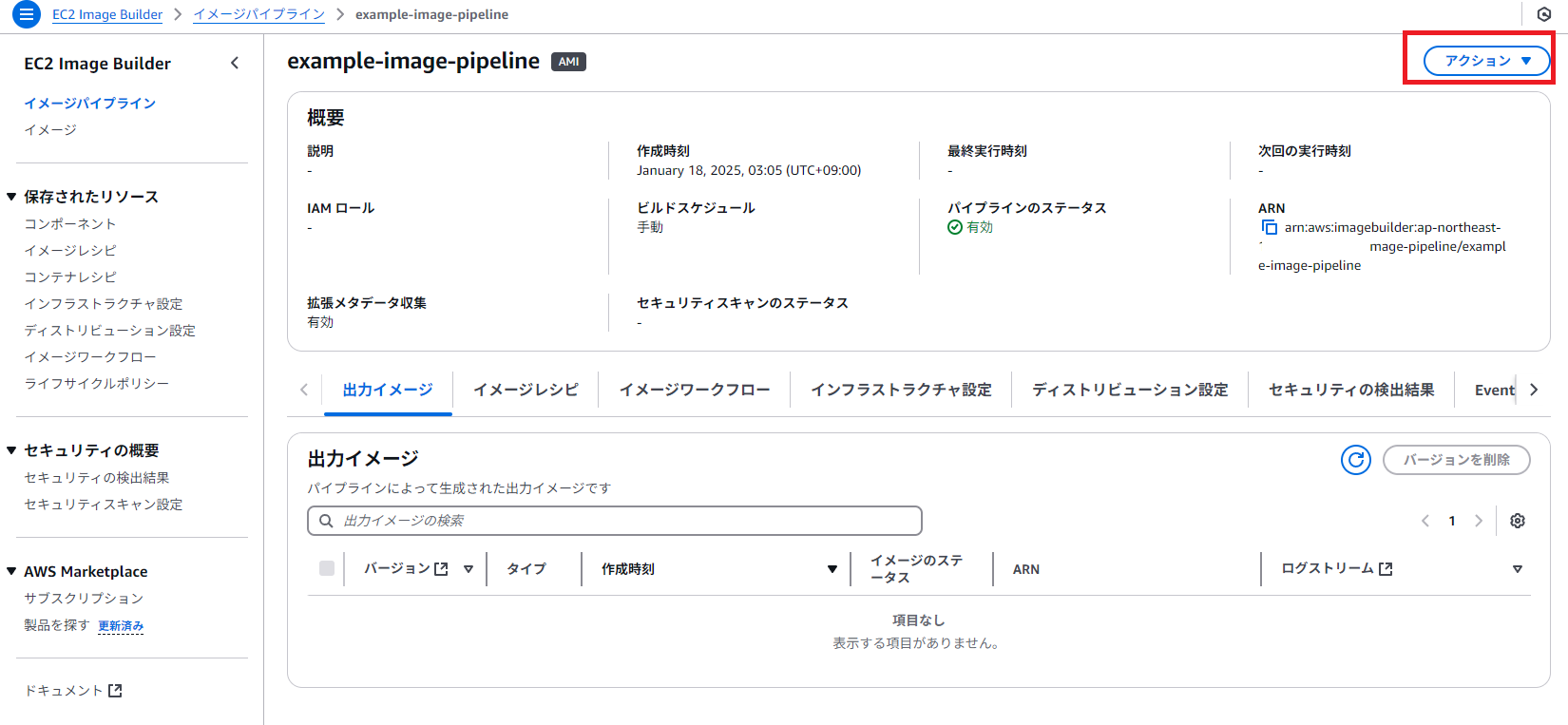This screenshot has height=725, width=1568.
Task: Collapse the 保存されたリソース section
Action: [11, 197]
